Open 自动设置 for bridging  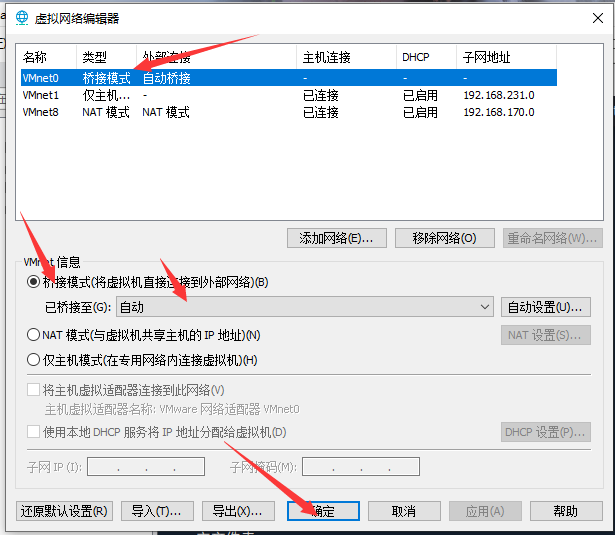click(546, 306)
